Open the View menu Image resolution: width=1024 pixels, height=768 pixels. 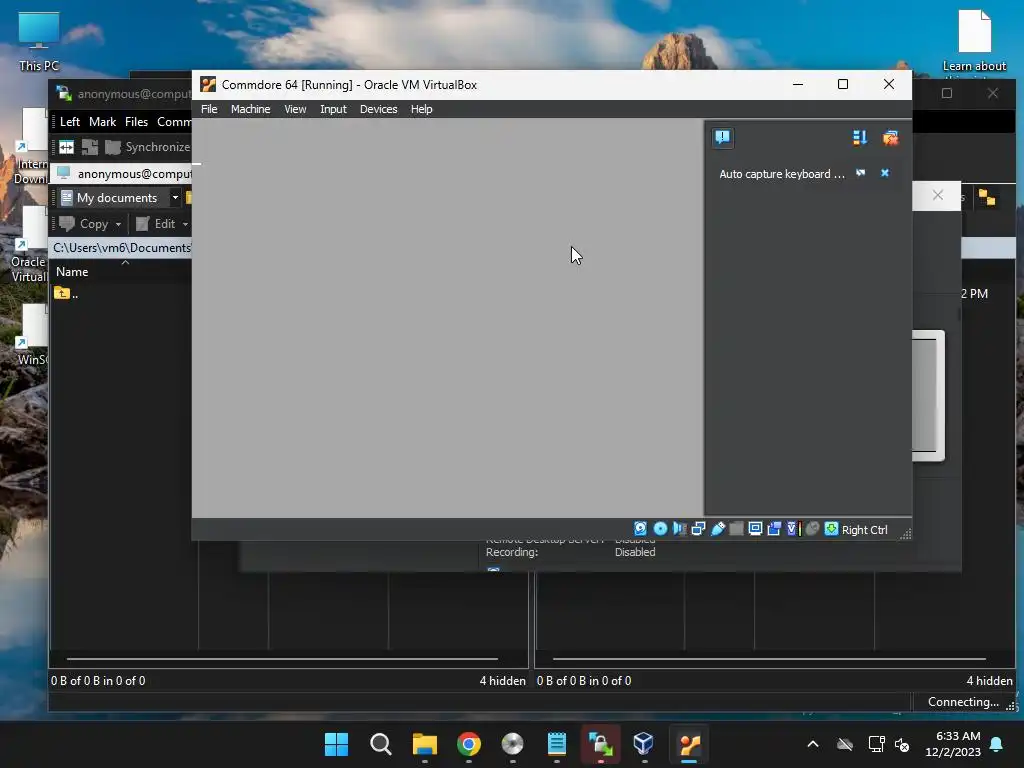tap(295, 109)
